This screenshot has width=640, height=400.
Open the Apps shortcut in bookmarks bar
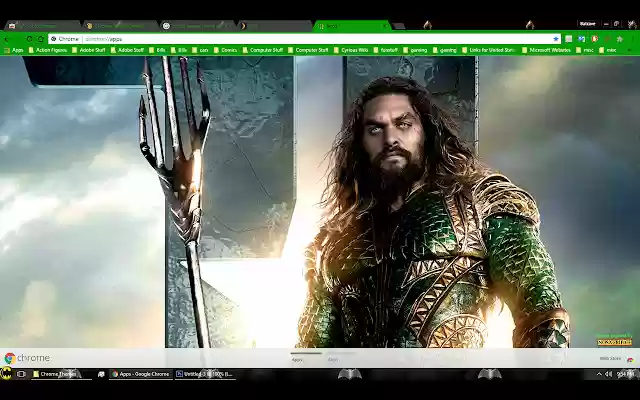[x=14, y=50]
